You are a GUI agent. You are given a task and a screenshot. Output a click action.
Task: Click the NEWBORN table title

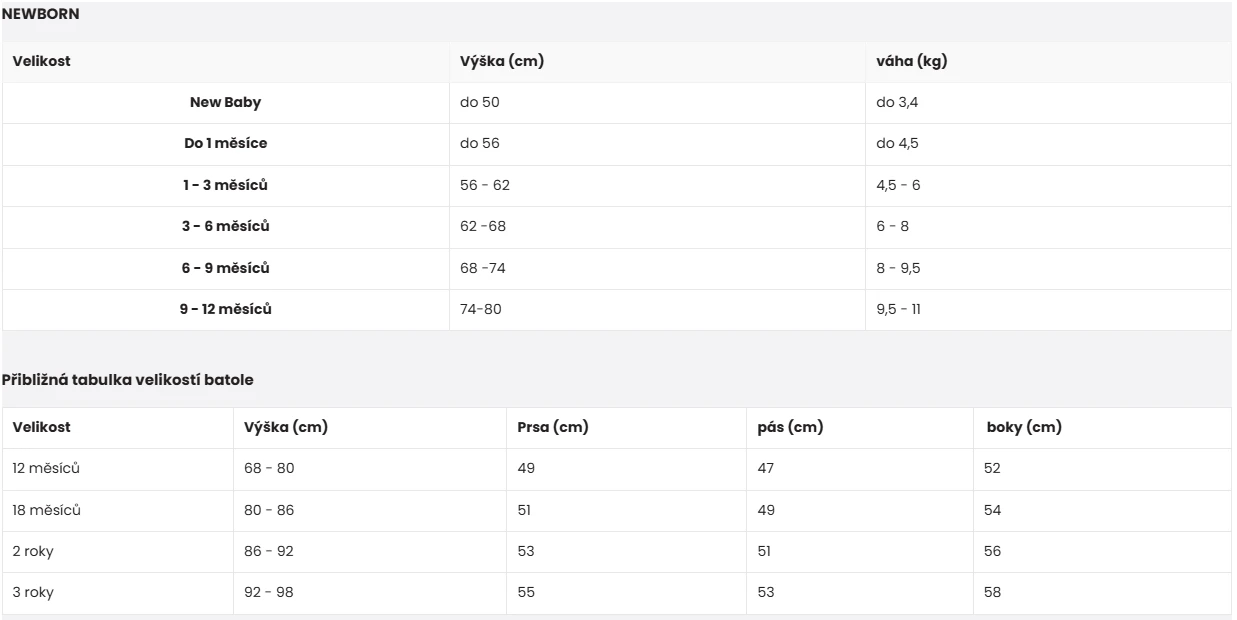tap(41, 14)
